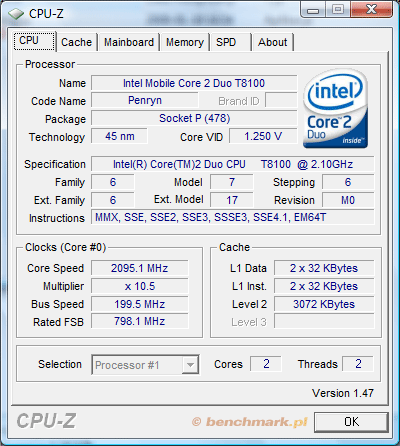Image resolution: width=400 pixels, height=446 pixels.
Task: Click the Core Speed value field
Action: (x=140, y=268)
